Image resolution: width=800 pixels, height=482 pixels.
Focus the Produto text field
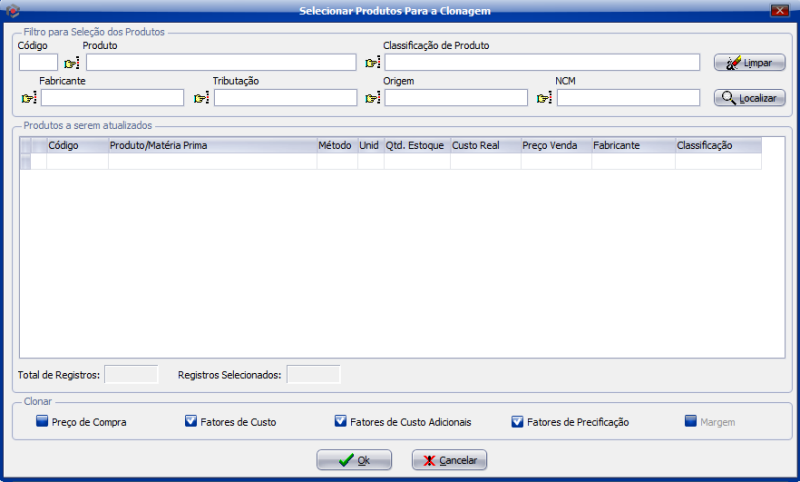[220, 63]
